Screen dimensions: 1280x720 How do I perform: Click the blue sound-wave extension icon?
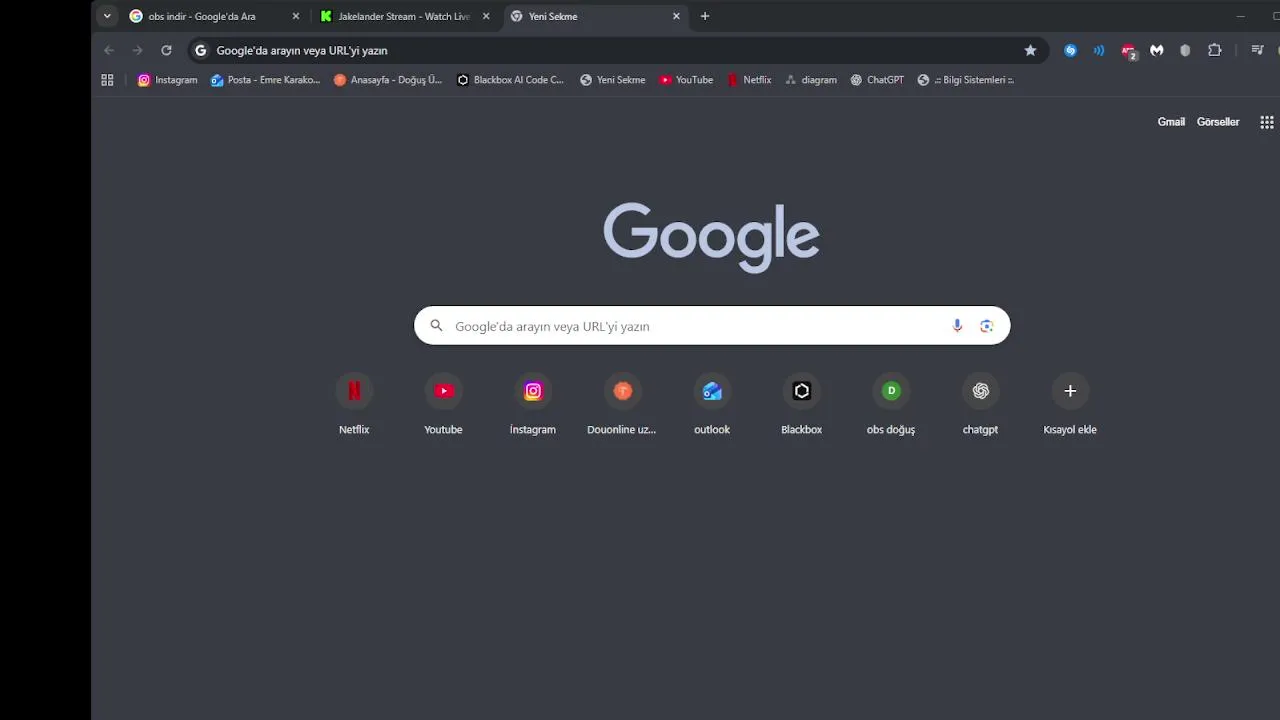tap(1099, 50)
